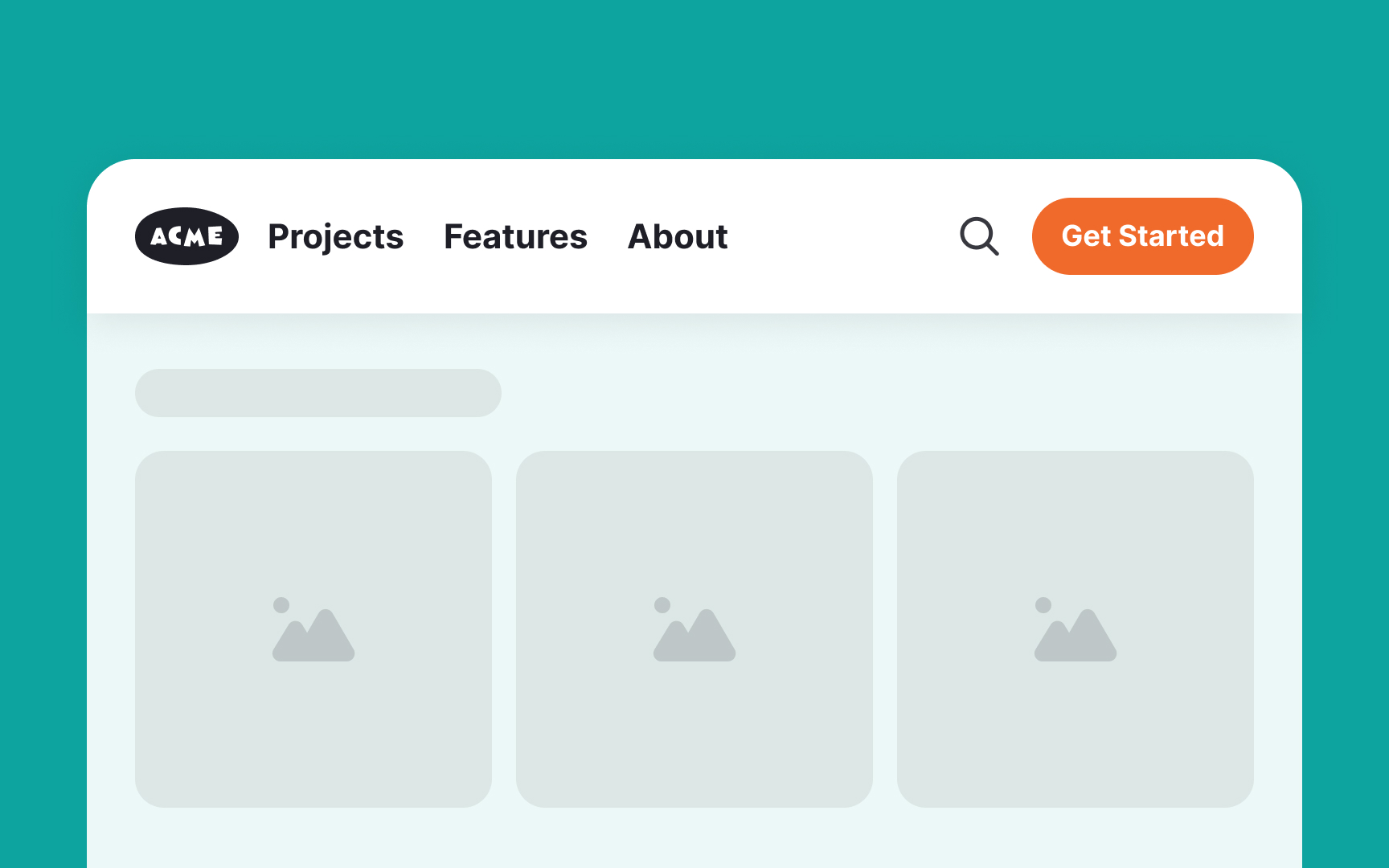Screen dimensions: 1389x868
Task: Open the search magnifier icon
Action: (979, 236)
